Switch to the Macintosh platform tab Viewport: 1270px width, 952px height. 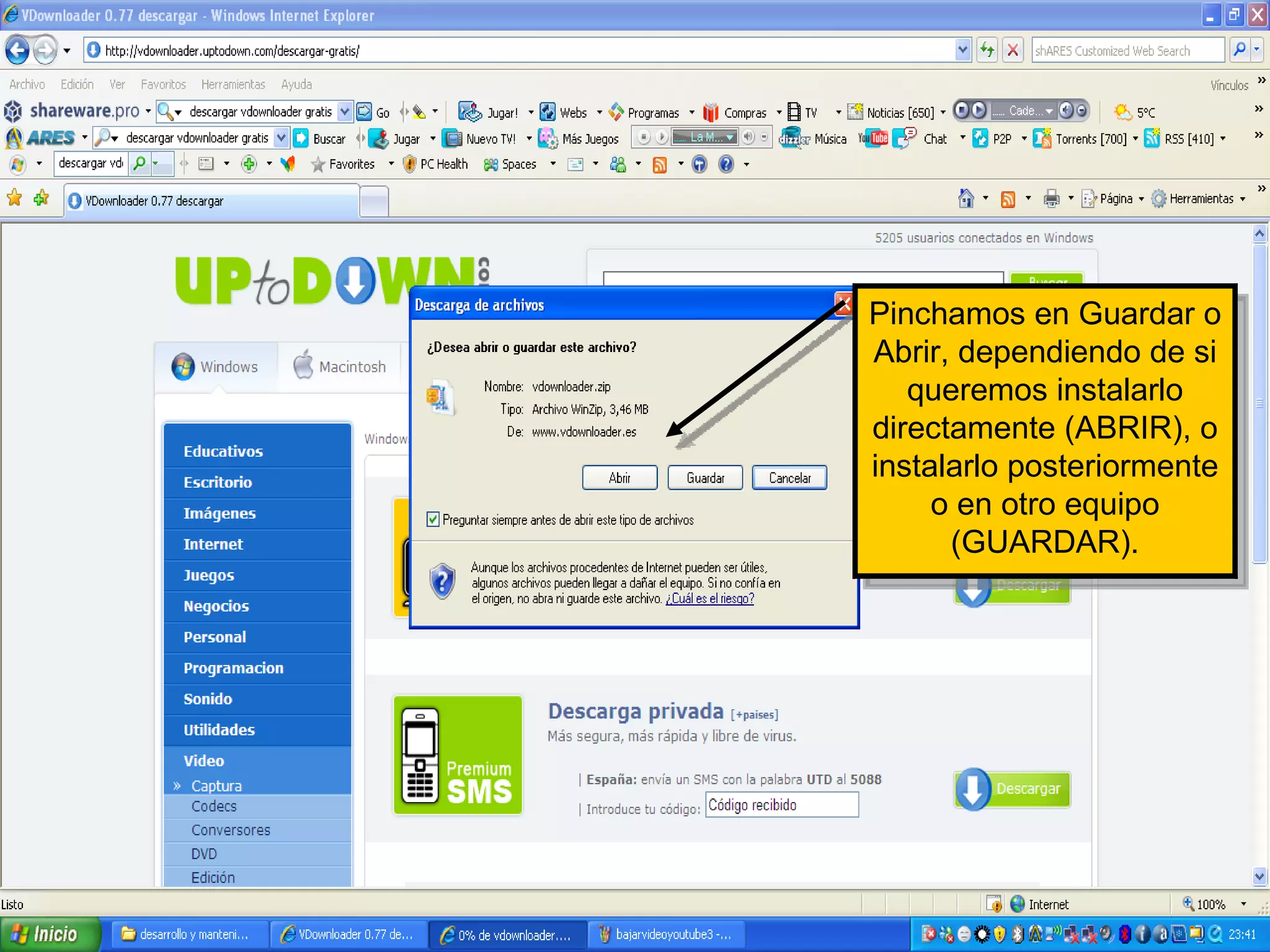[339, 366]
